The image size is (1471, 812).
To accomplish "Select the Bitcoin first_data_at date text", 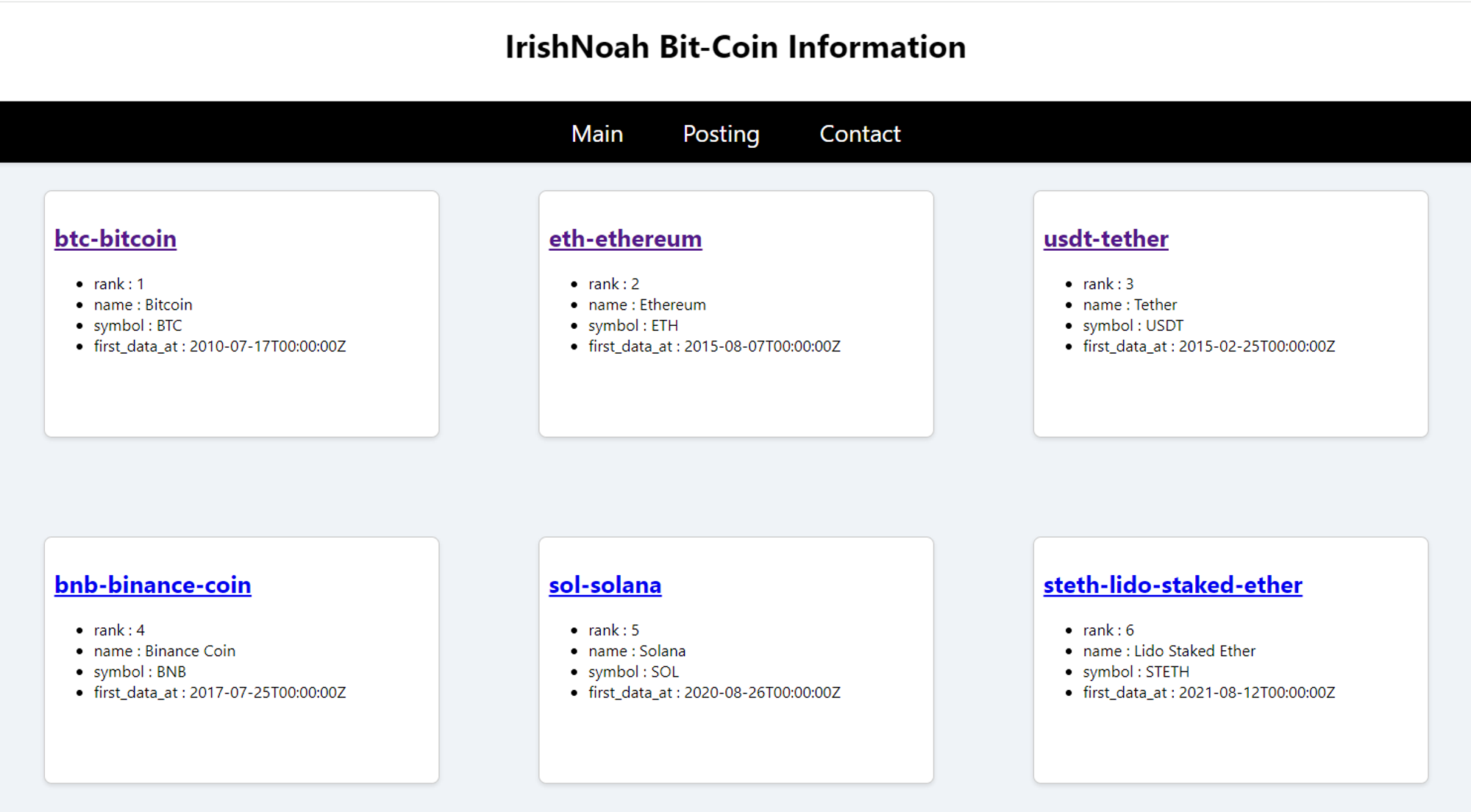I will point(268,346).
